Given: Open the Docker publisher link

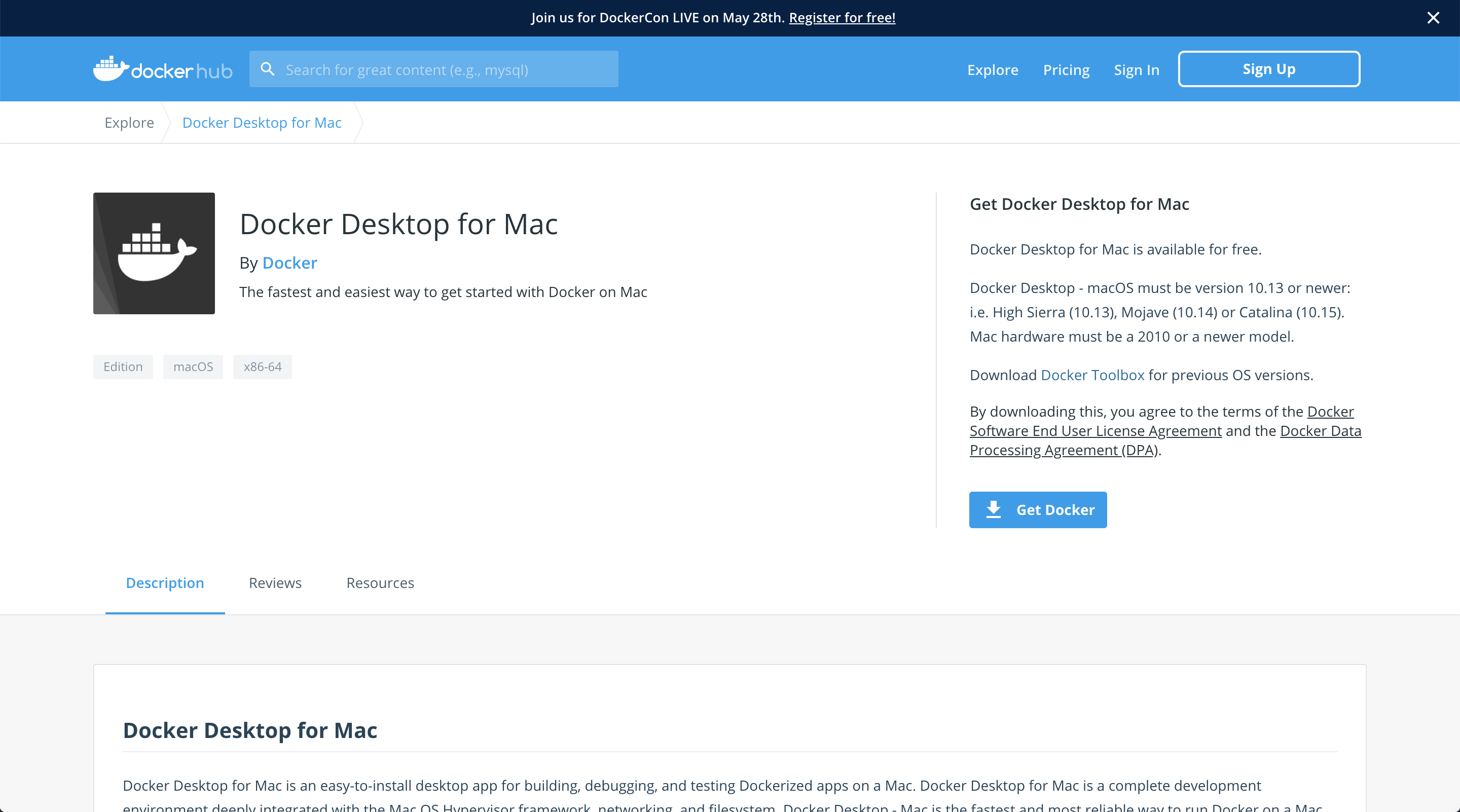Looking at the screenshot, I should (x=289, y=263).
